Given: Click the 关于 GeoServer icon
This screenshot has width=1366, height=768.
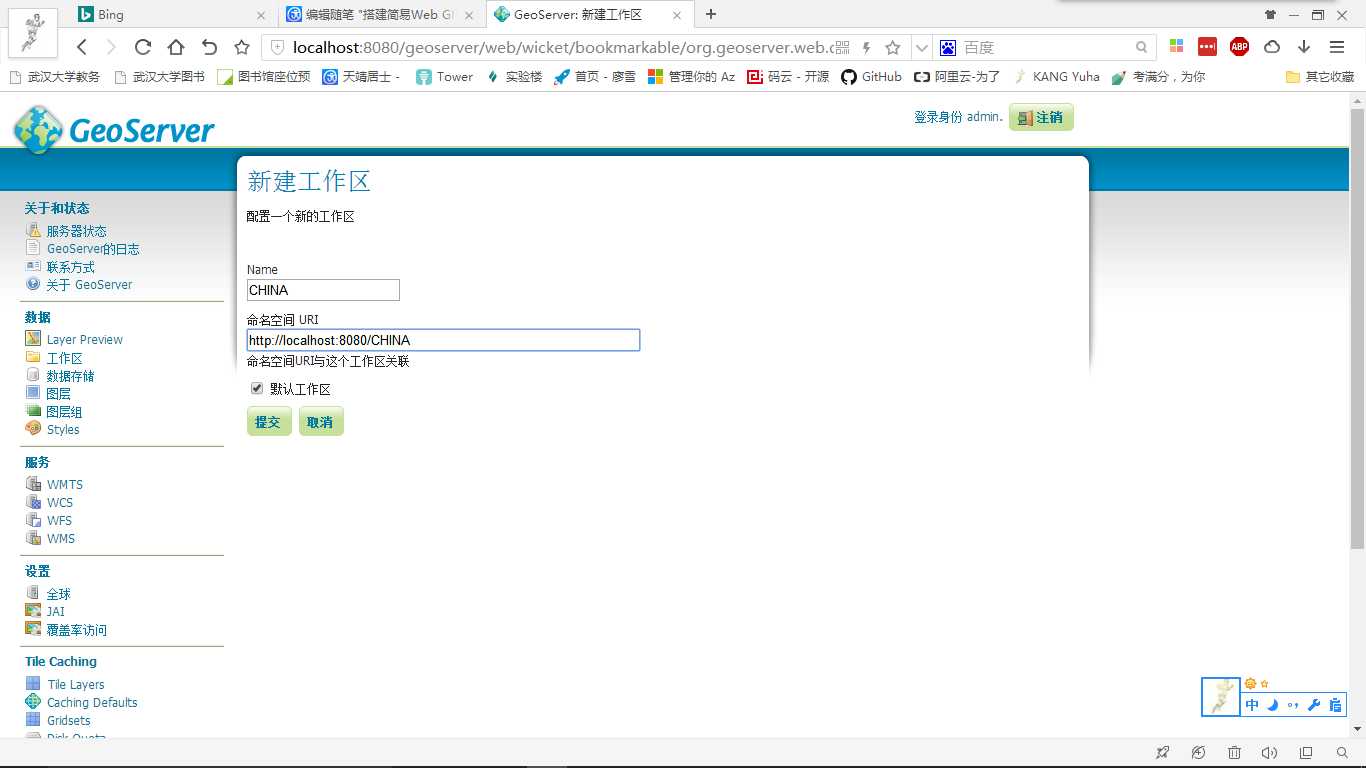Looking at the screenshot, I should pyautogui.click(x=33, y=284).
